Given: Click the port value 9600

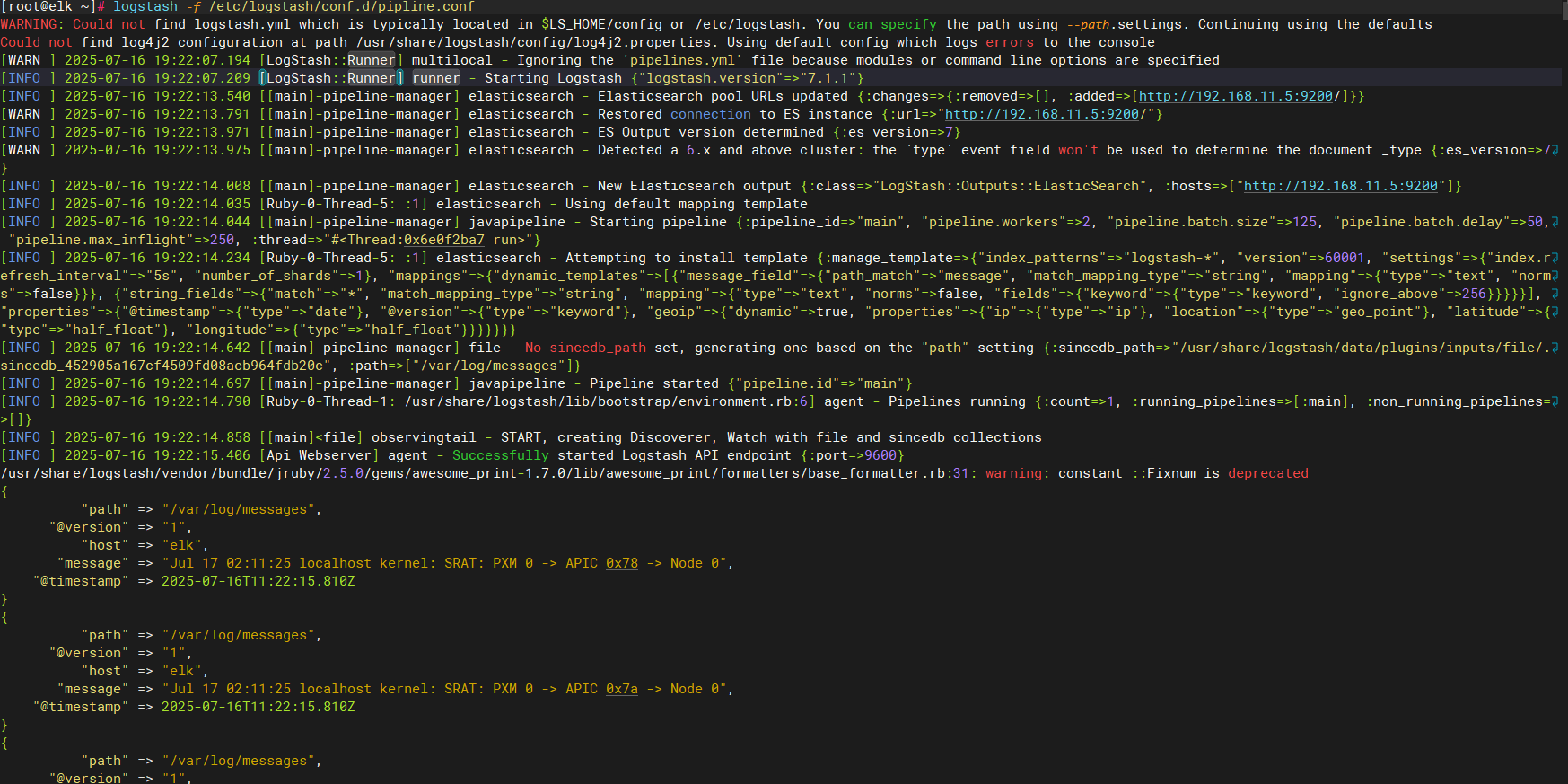Looking at the screenshot, I should coord(880,455).
